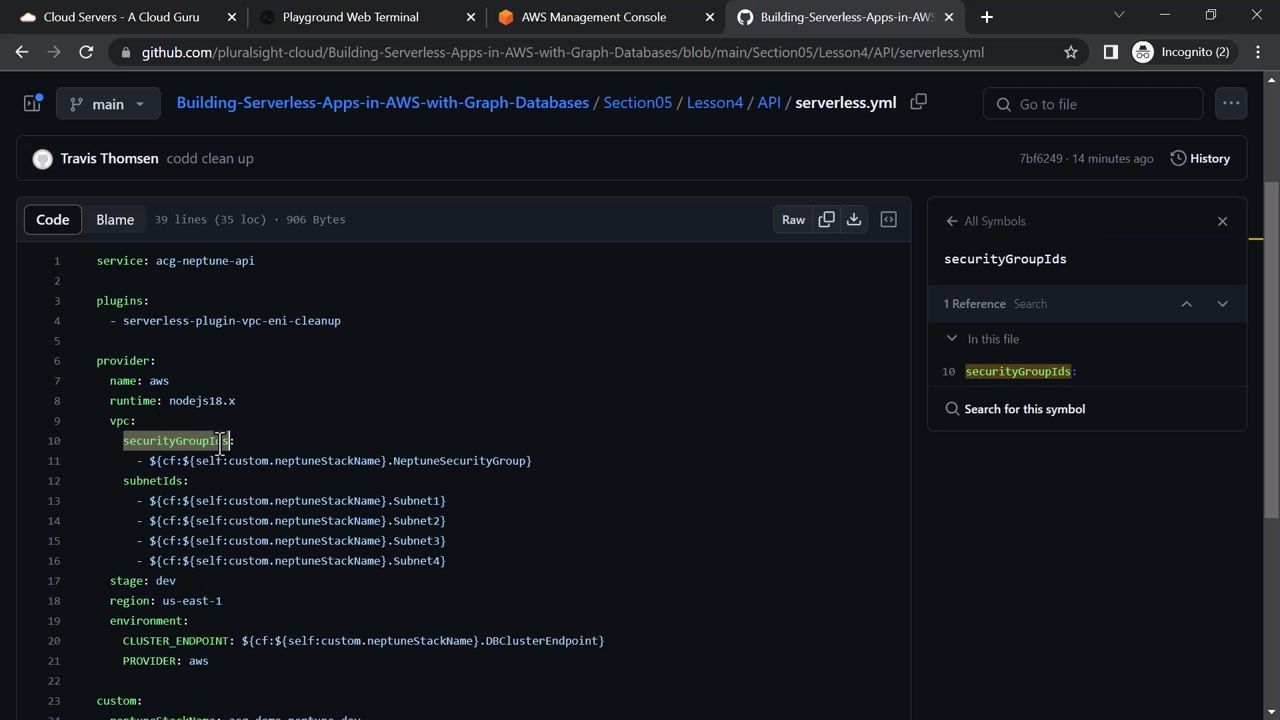Go back to All Symbols
Screen dimensions: 1280x720
coord(985,221)
